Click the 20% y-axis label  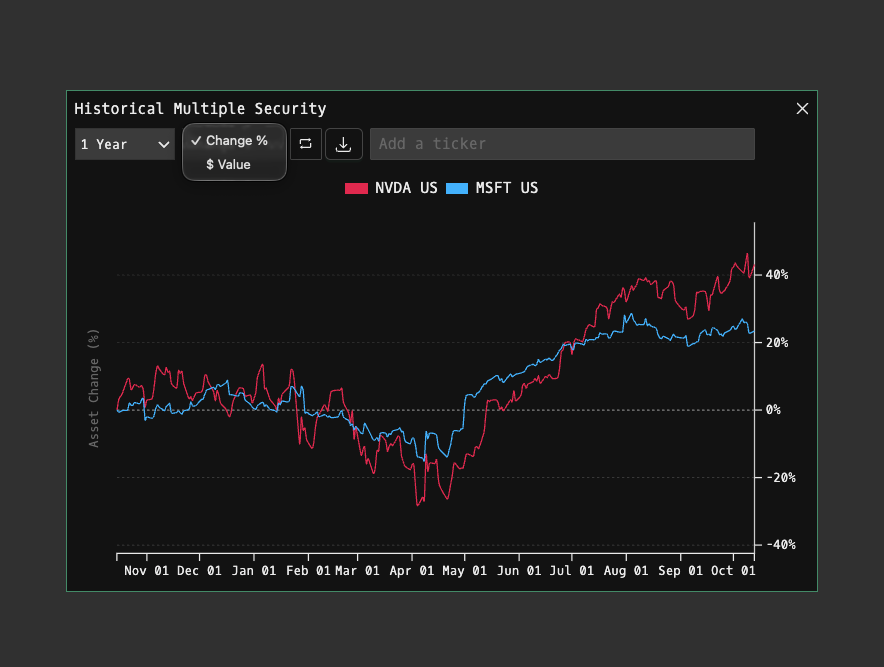coord(776,343)
